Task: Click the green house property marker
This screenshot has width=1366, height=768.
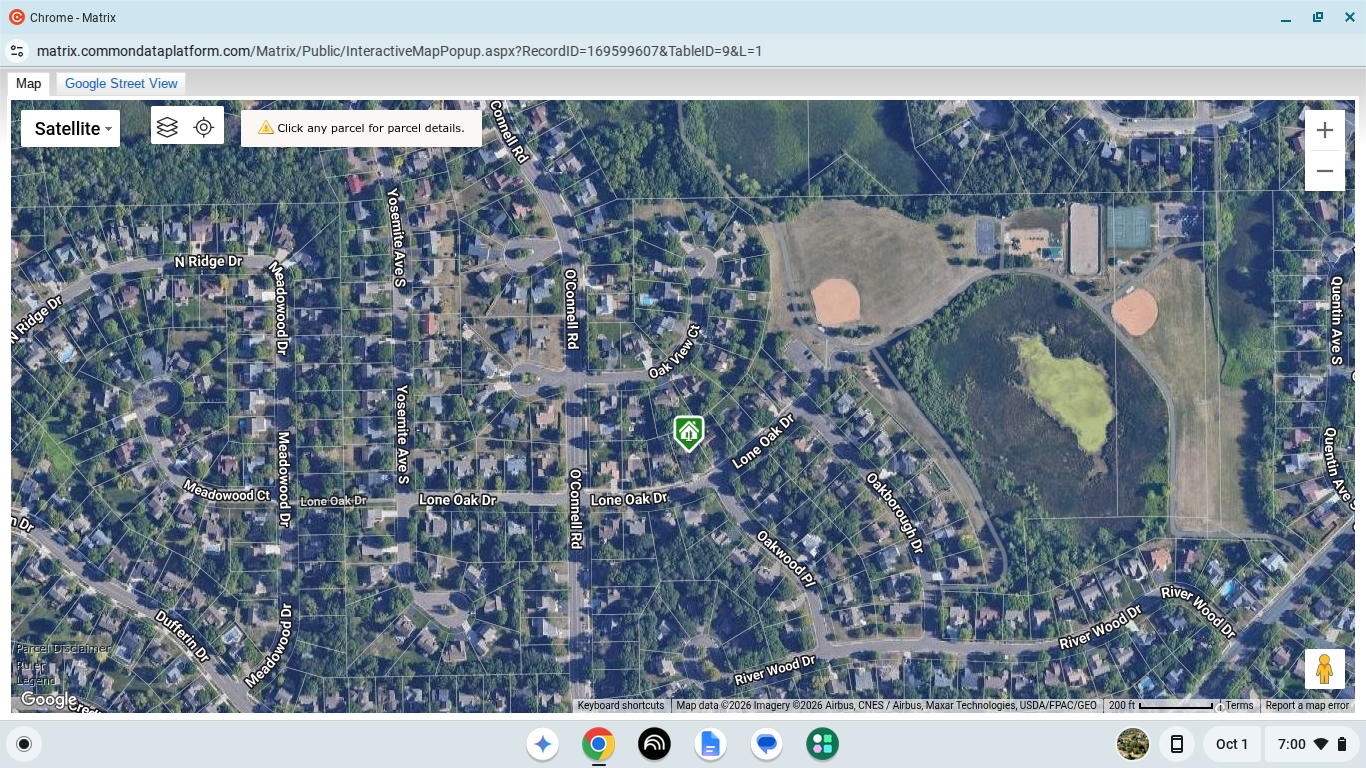Action: click(x=688, y=434)
